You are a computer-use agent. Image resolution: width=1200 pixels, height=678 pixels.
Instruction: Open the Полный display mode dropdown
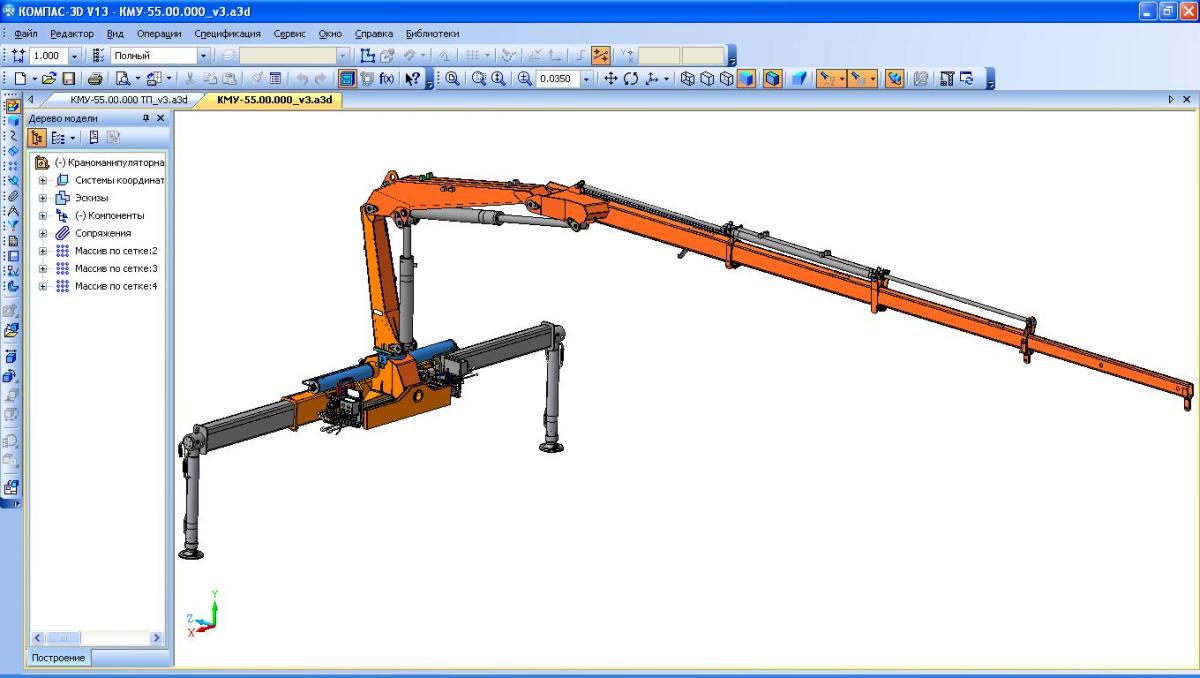203,56
